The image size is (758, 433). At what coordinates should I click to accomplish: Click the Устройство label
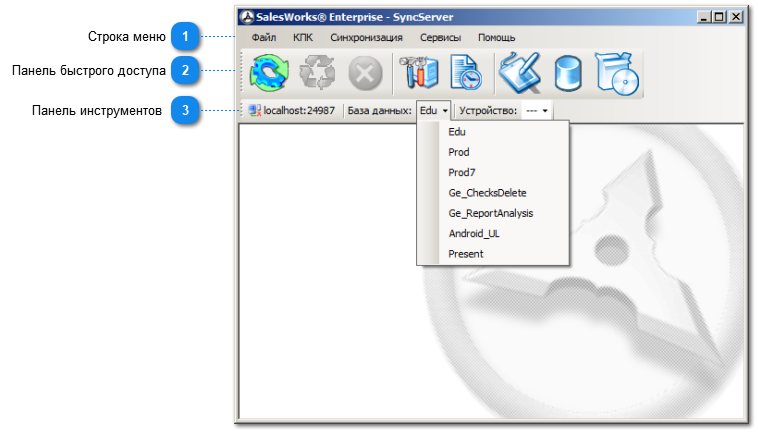(488, 111)
